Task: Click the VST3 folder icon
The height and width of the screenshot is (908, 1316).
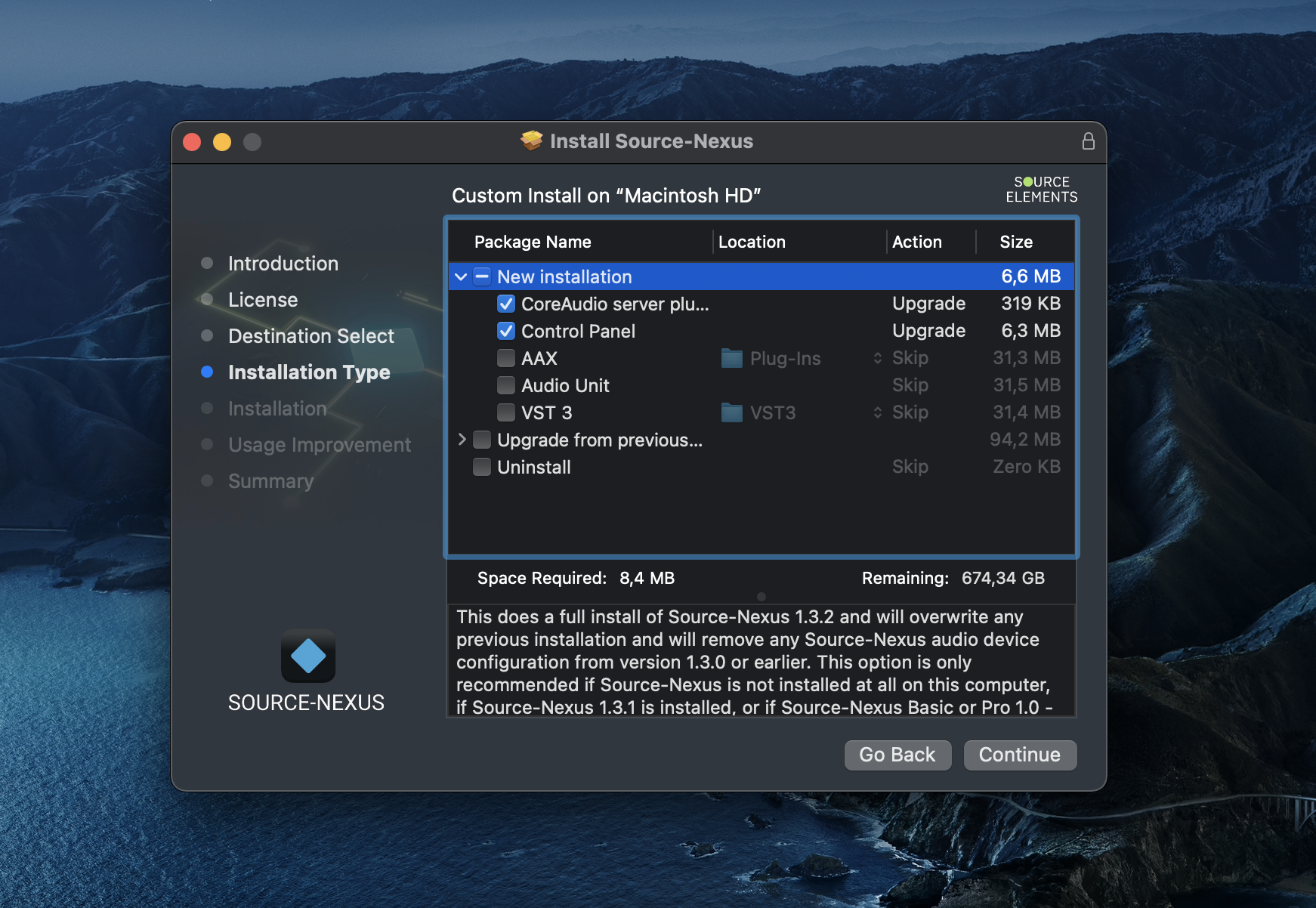Action: coord(731,412)
